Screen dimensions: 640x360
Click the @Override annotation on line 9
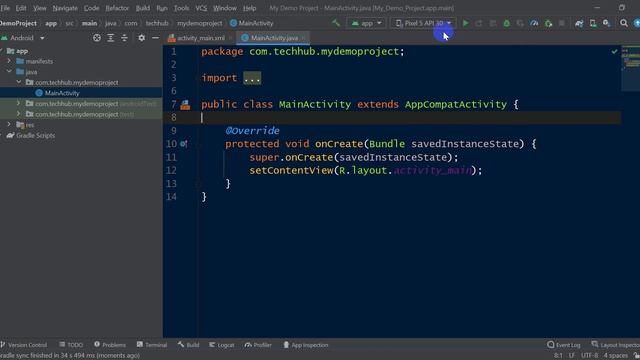tap(252, 131)
